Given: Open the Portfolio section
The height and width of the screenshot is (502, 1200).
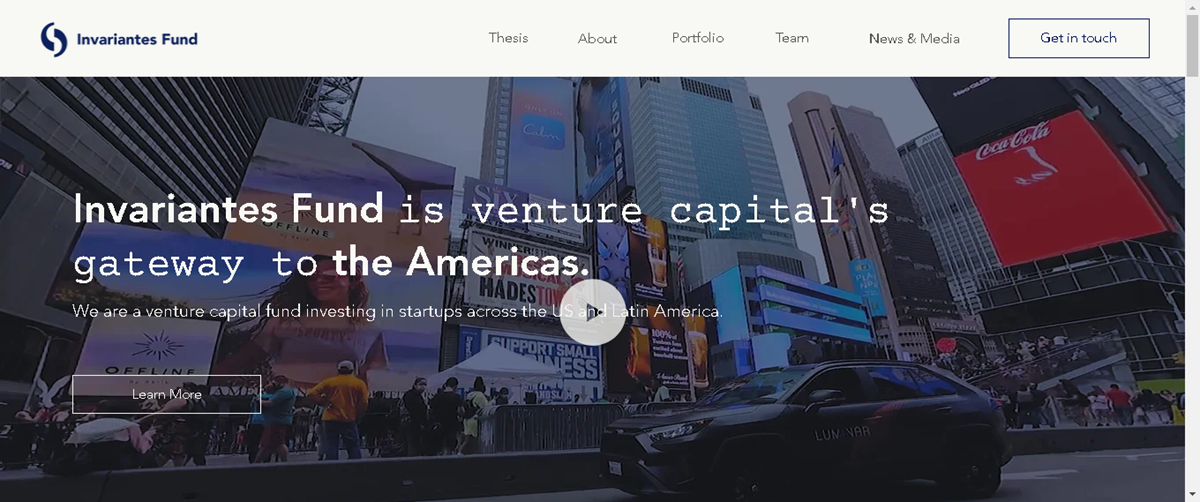Looking at the screenshot, I should click(698, 38).
